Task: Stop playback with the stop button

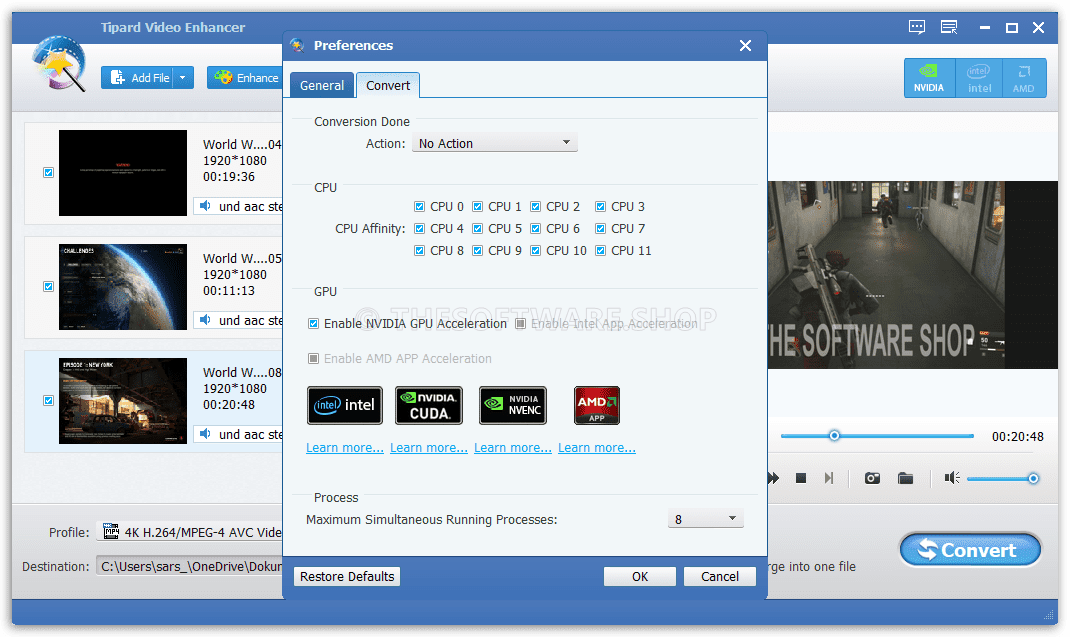Action: (x=801, y=478)
